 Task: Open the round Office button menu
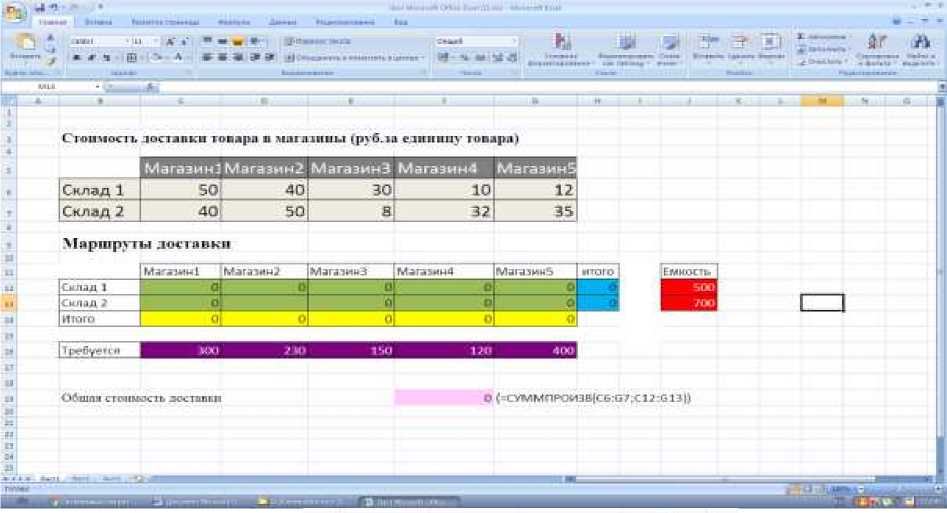coord(13,12)
